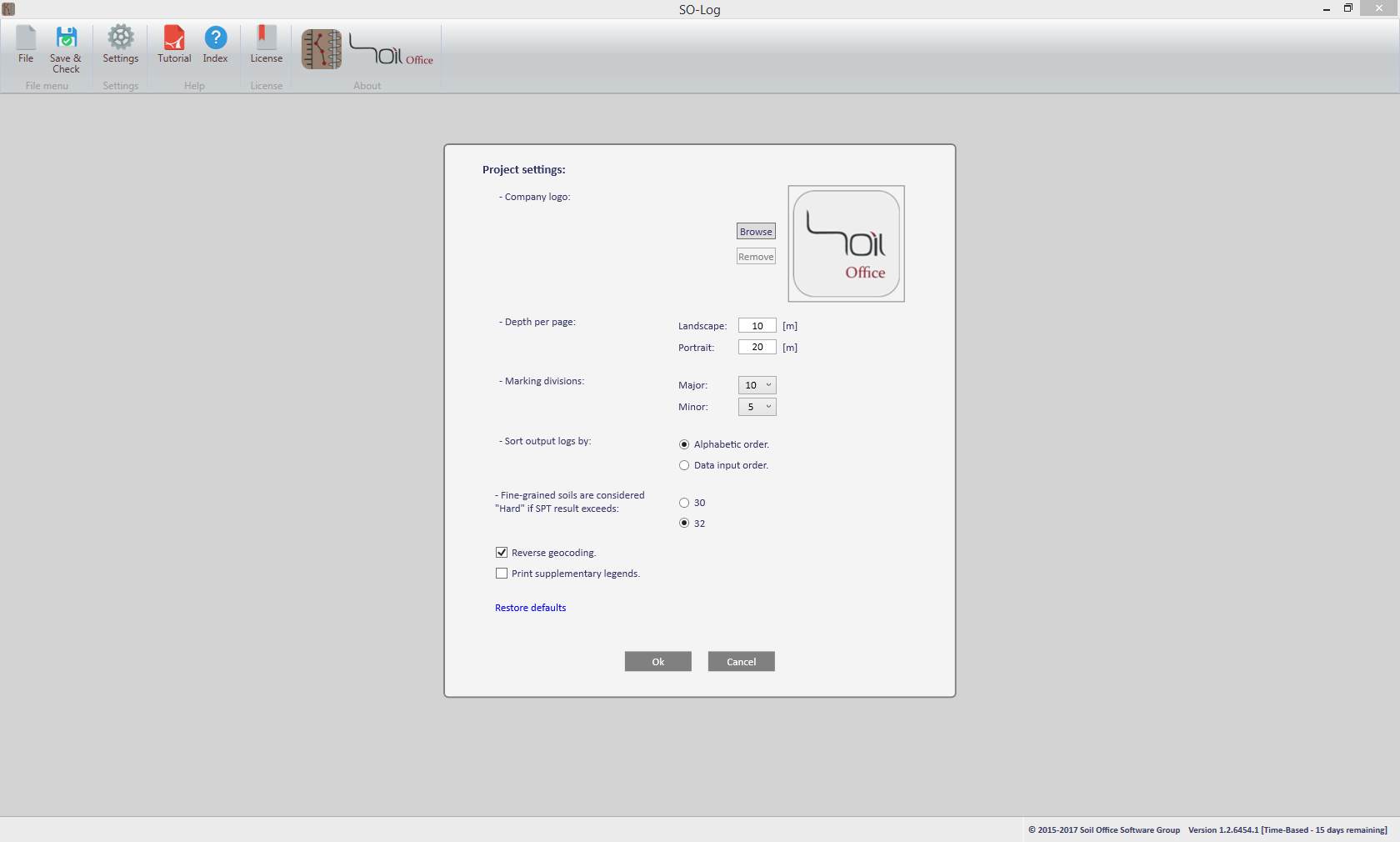Screen dimensions: 1400x842
Task: Expand the Major divisions dropdown
Action: pos(757,385)
